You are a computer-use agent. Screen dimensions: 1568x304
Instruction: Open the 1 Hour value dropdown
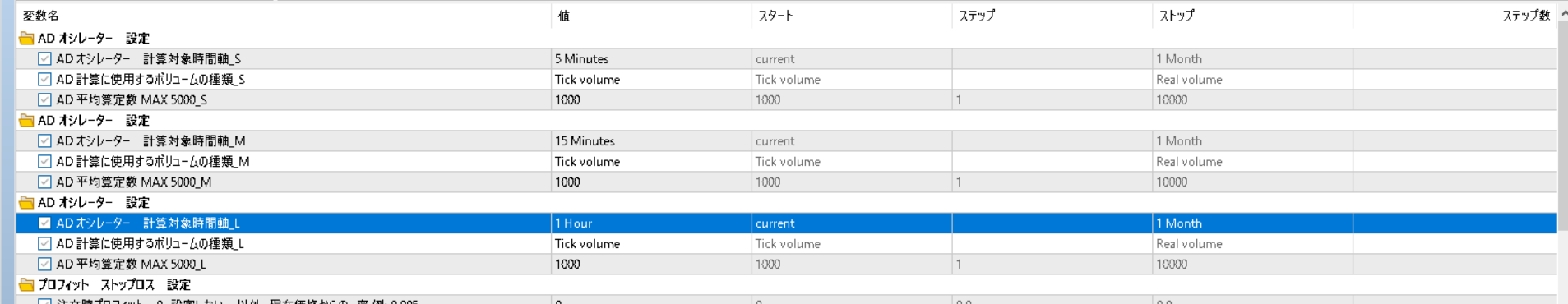[x=651, y=223]
